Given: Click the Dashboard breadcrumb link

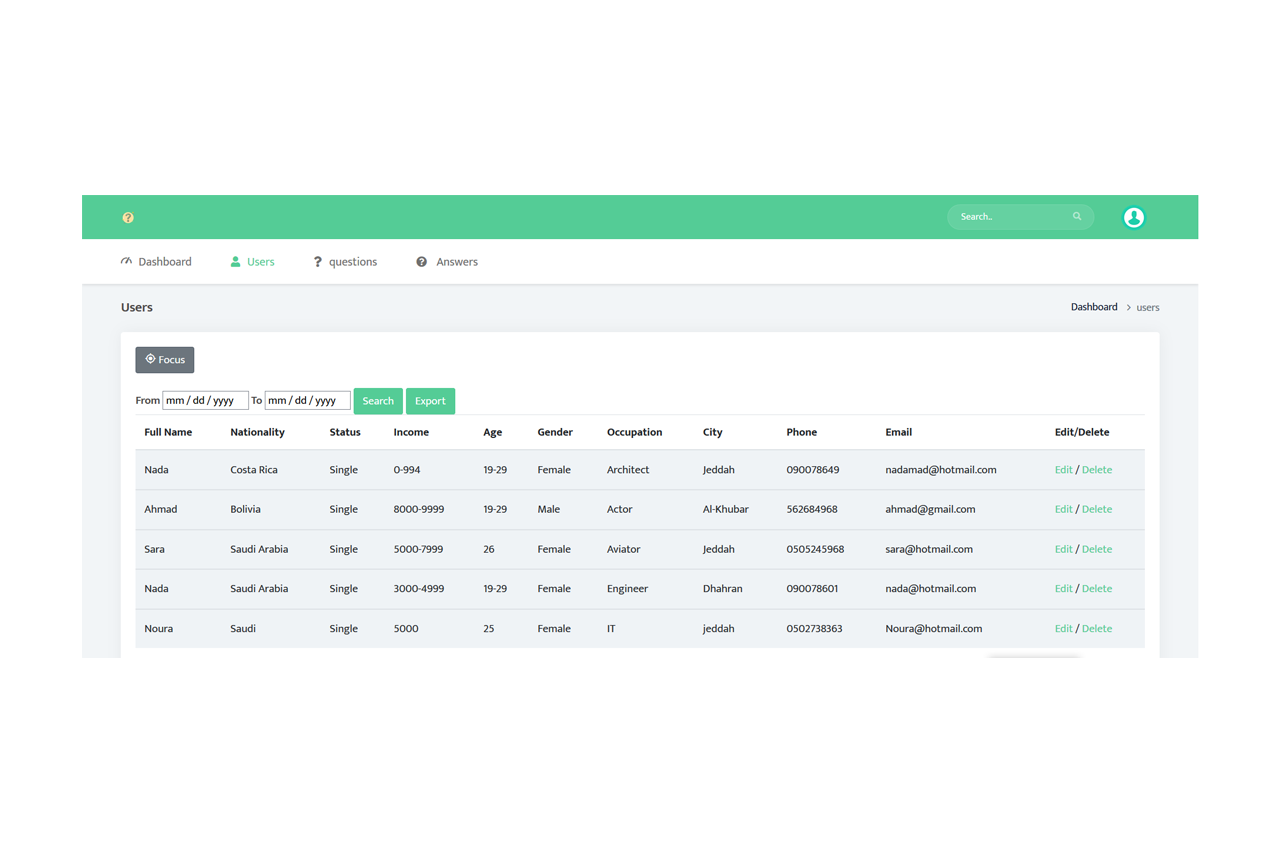Looking at the screenshot, I should 1094,307.
